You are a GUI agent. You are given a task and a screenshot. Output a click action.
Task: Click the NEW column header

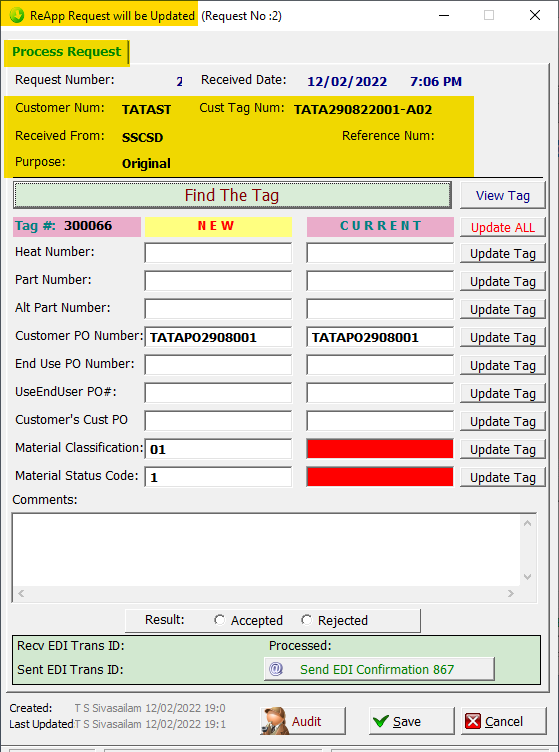coord(218,226)
